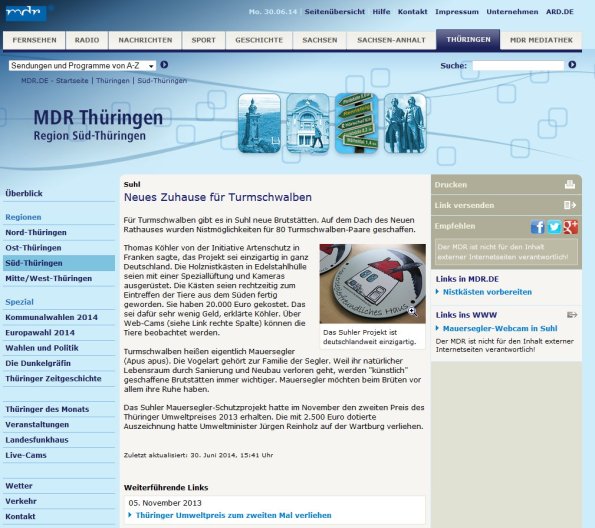Open Thüringer Umweltpreis zum zweiten Mal verliehen

[x=233, y=515]
